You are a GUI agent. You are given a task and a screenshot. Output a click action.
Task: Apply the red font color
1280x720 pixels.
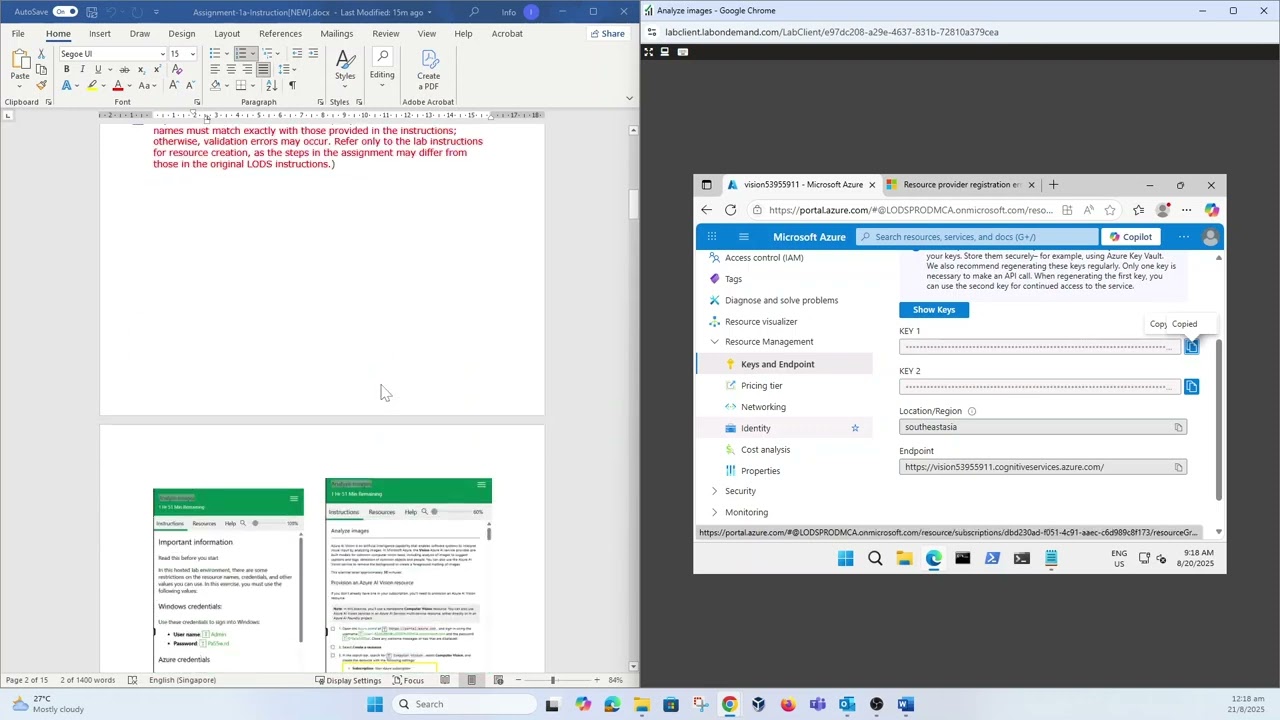pos(118,85)
